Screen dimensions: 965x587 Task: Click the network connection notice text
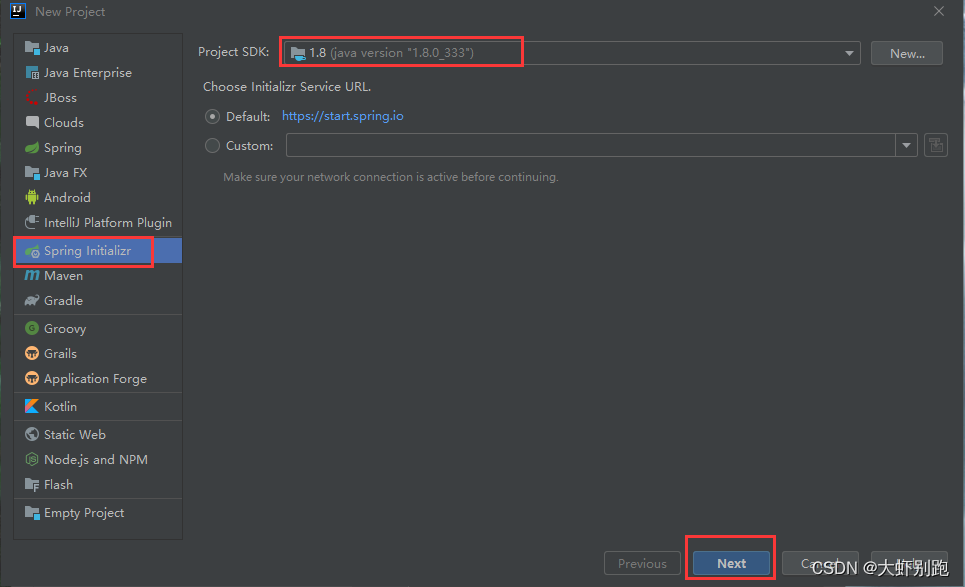391,177
